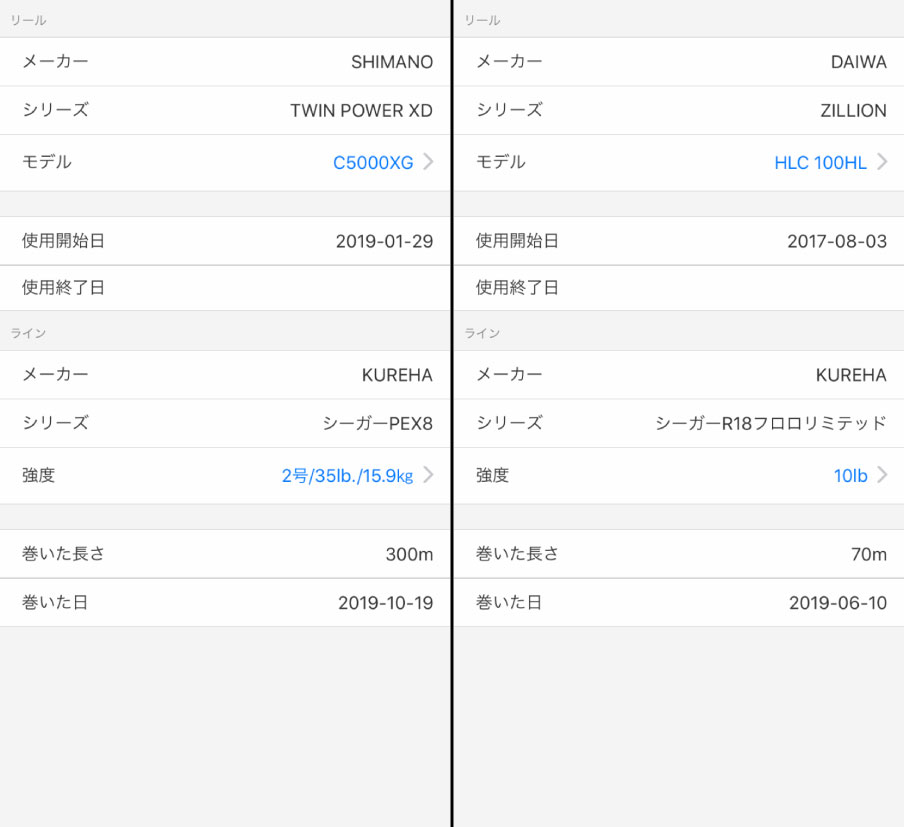Select the HLC 100HL model link

pyautogui.click(x=820, y=163)
